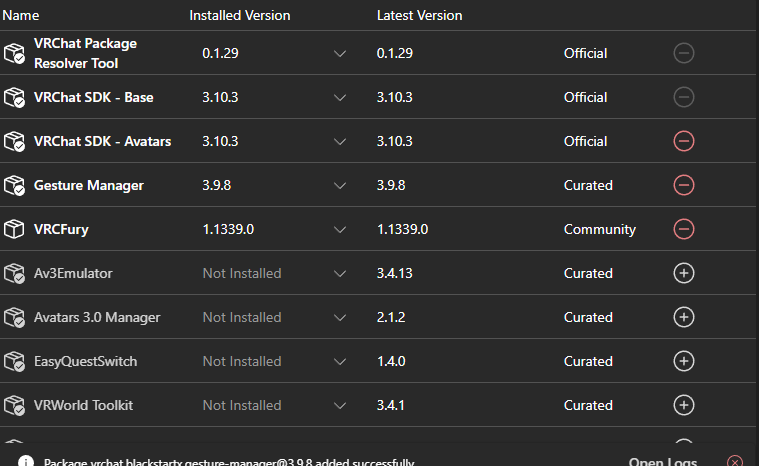
Task: Click the Open Logs button
Action: point(663,462)
